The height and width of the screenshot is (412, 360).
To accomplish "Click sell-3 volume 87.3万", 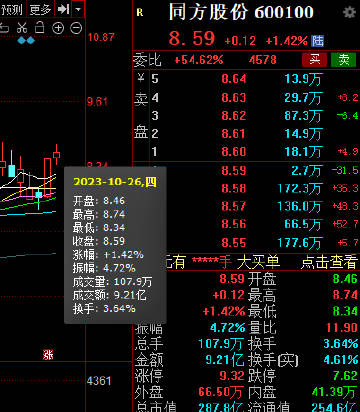I will pos(303,116).
